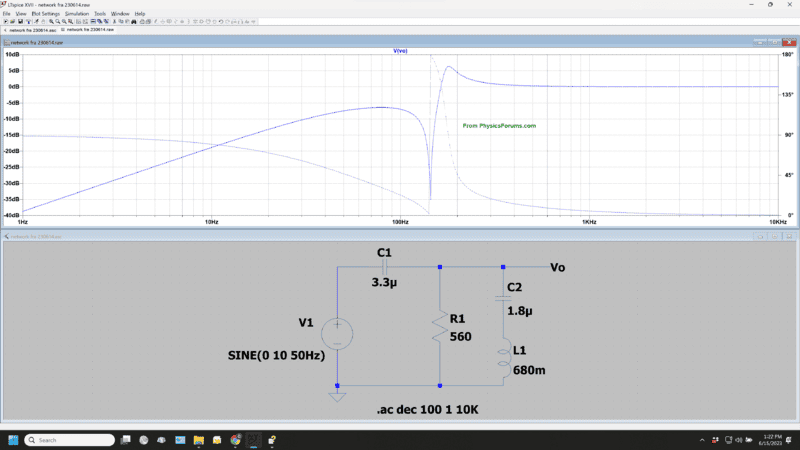Click the V(vo) trace label
The width and height of the screenshot is (800, 450).
[400, 49]
